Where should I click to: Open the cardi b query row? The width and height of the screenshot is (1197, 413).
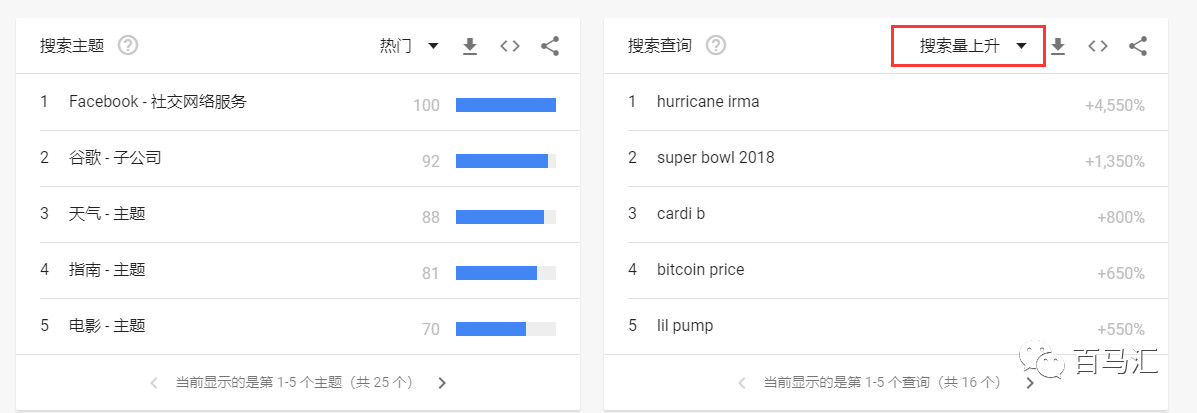pyautogui.click(x=681, y=214)
